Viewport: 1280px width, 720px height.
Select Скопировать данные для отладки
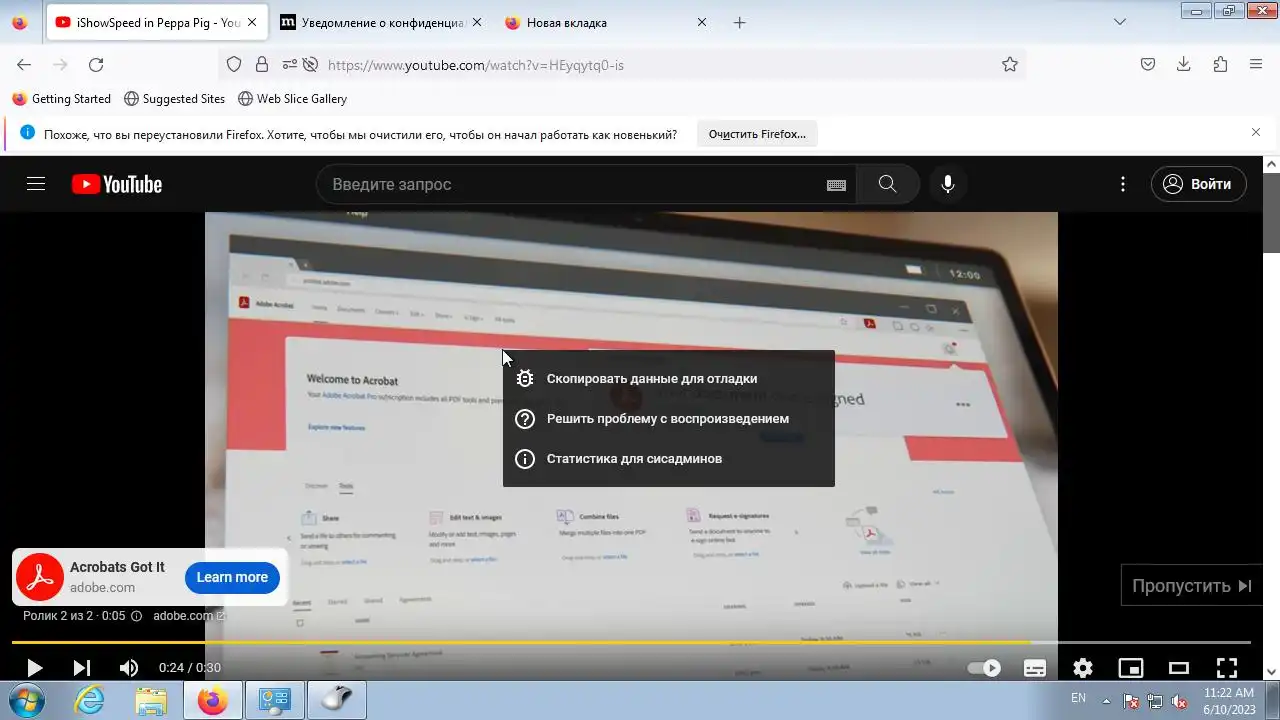pos(668,379)
